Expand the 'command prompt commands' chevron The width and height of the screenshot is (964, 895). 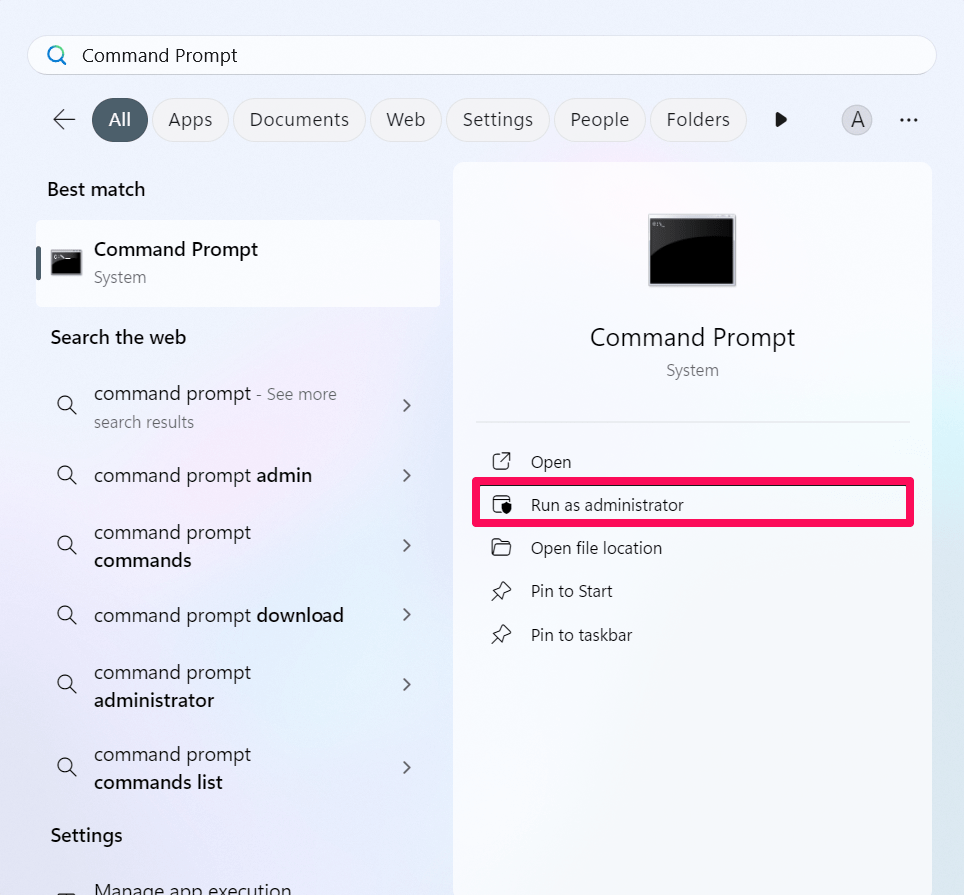click(406, 545)
